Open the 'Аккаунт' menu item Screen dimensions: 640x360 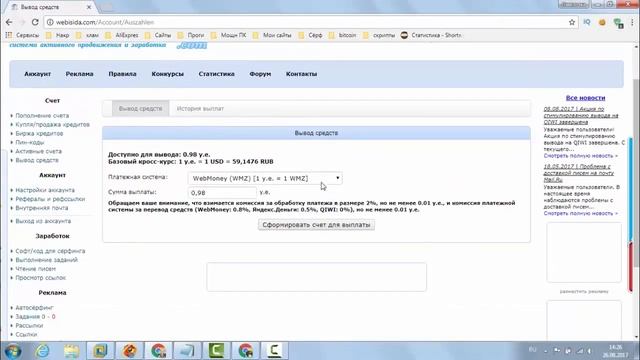point(38,74)
